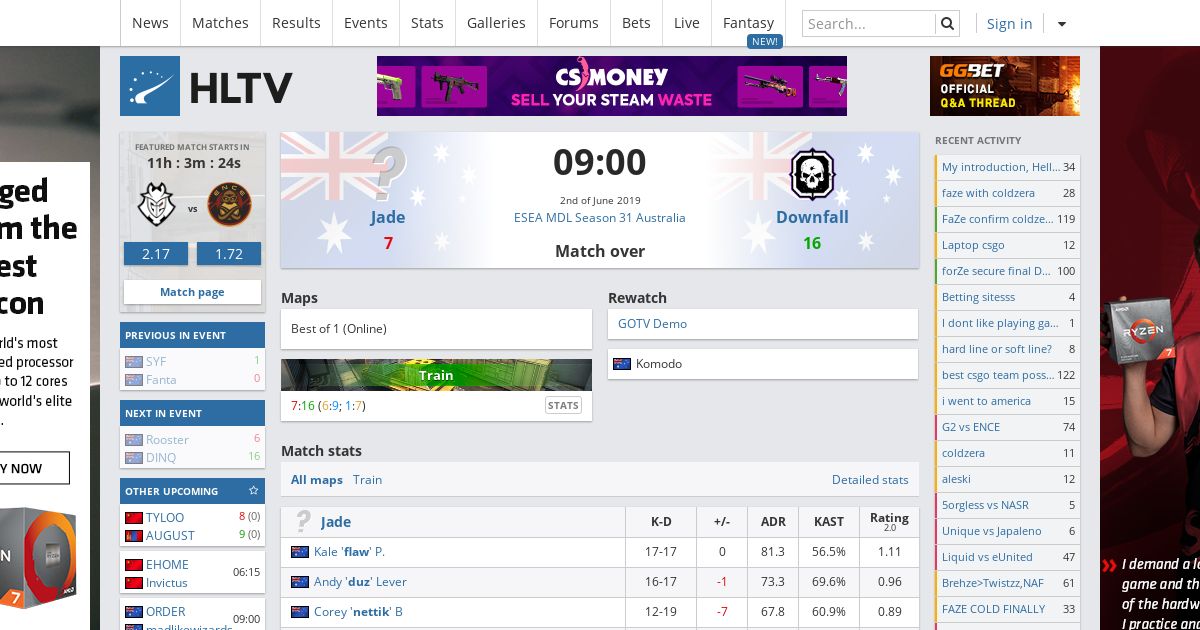Open the Events menu item

coord(366,23)
